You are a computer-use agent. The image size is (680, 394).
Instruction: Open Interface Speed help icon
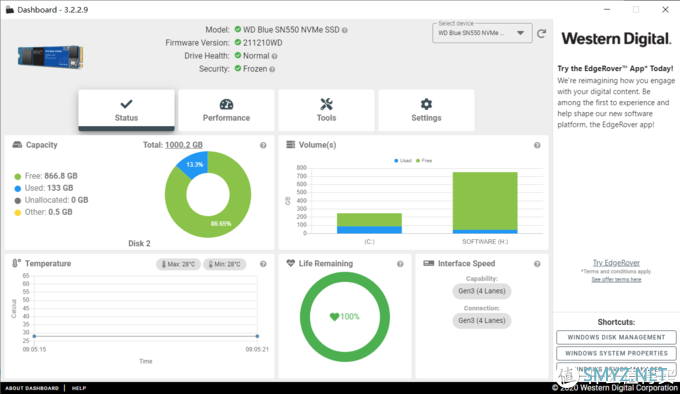click(537, 264)
